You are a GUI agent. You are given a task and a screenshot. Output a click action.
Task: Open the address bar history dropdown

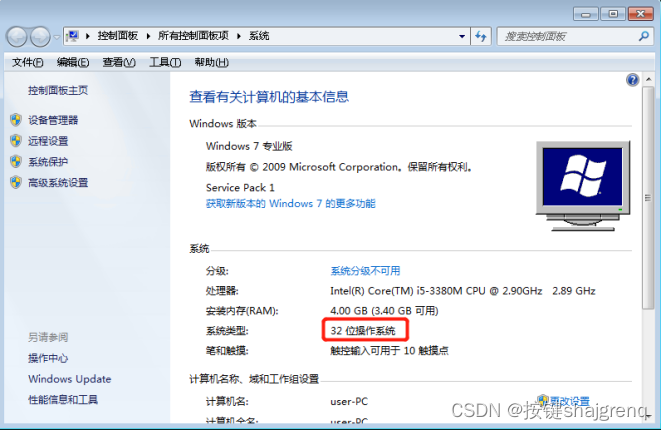pos(462,36)
